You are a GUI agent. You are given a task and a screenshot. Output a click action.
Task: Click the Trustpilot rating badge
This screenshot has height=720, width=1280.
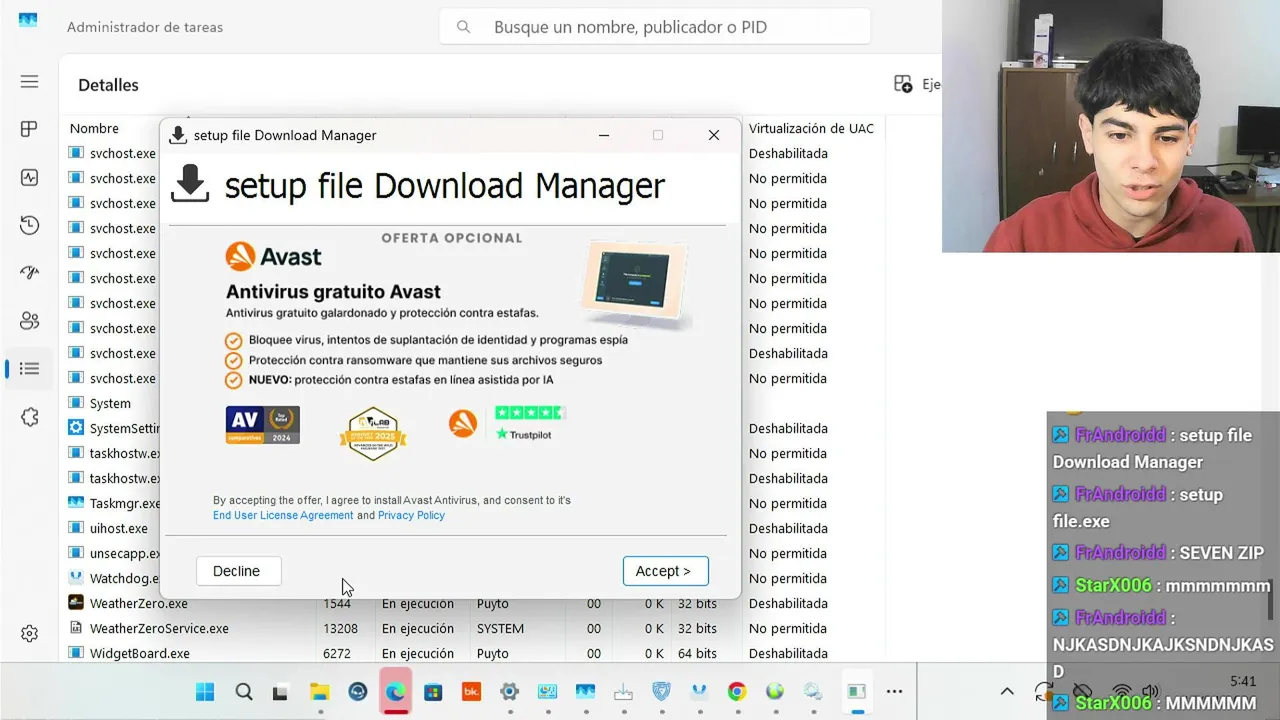(x=530, y=423)
